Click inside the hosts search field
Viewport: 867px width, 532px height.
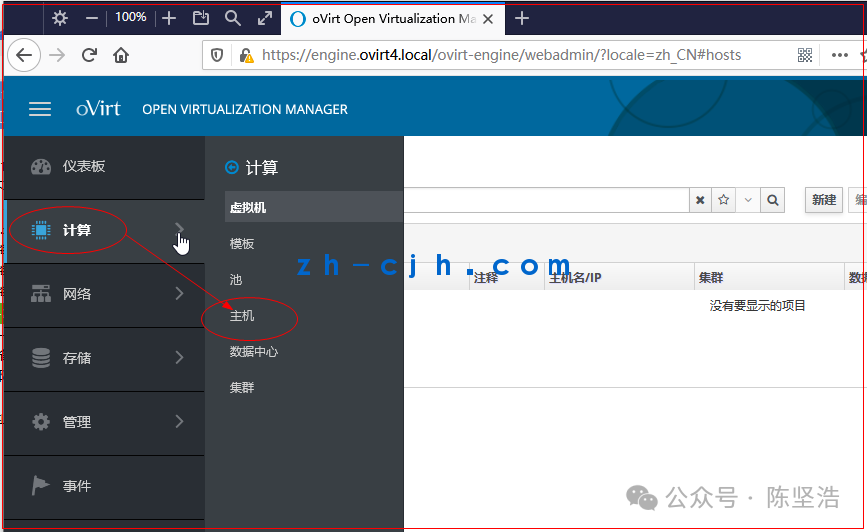click(546, 200)
